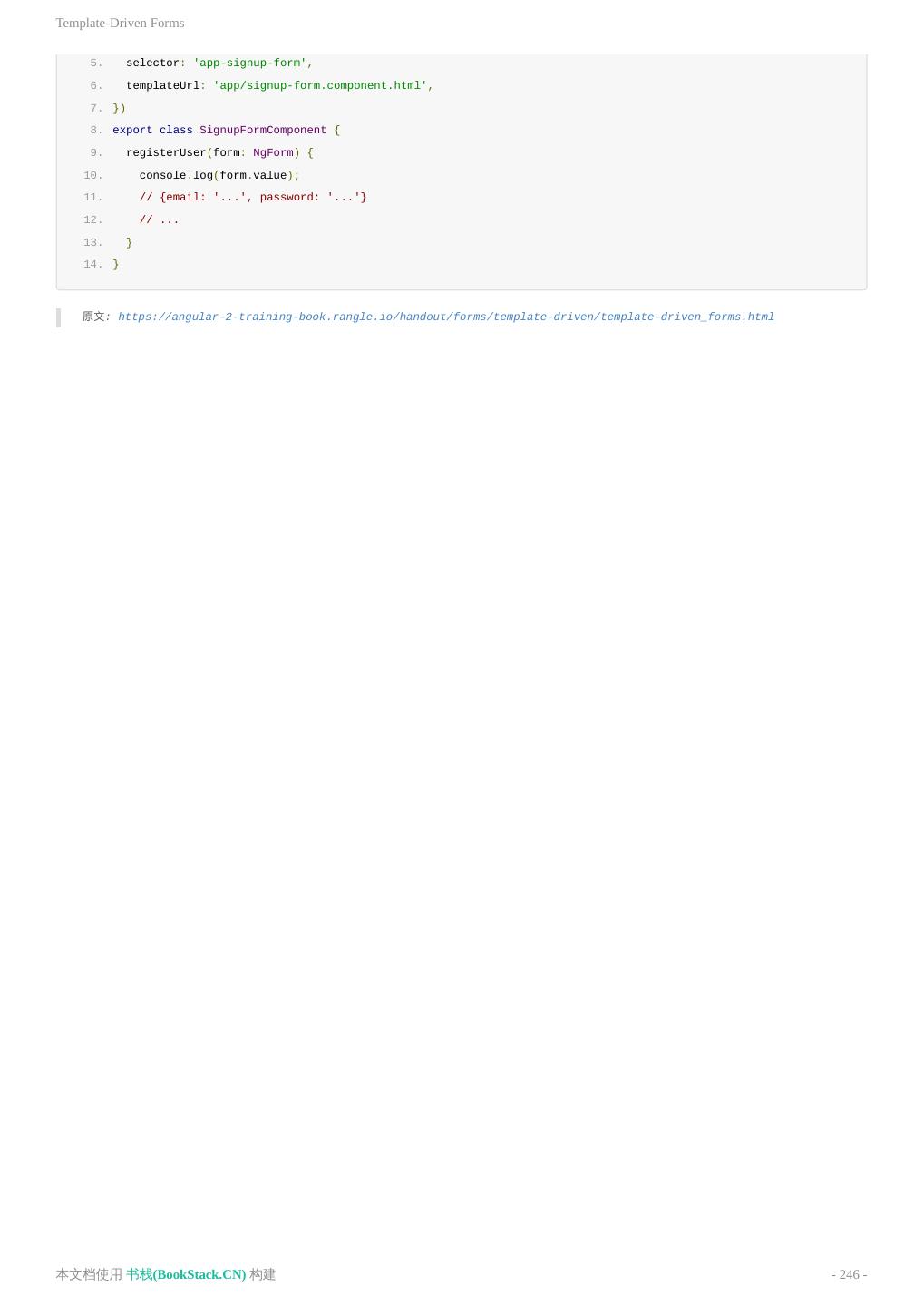Click line number 14 in code block
The width and height of the screenshot is (924, 1306).
click(92, 265)
